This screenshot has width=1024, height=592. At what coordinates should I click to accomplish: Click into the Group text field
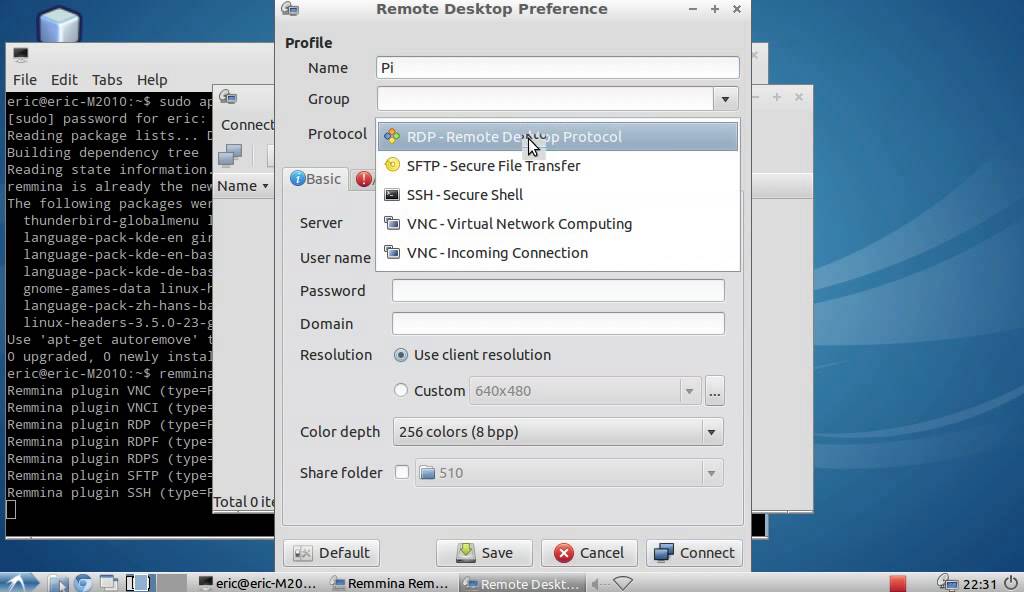pyautogui.click(x=545, y=99)
